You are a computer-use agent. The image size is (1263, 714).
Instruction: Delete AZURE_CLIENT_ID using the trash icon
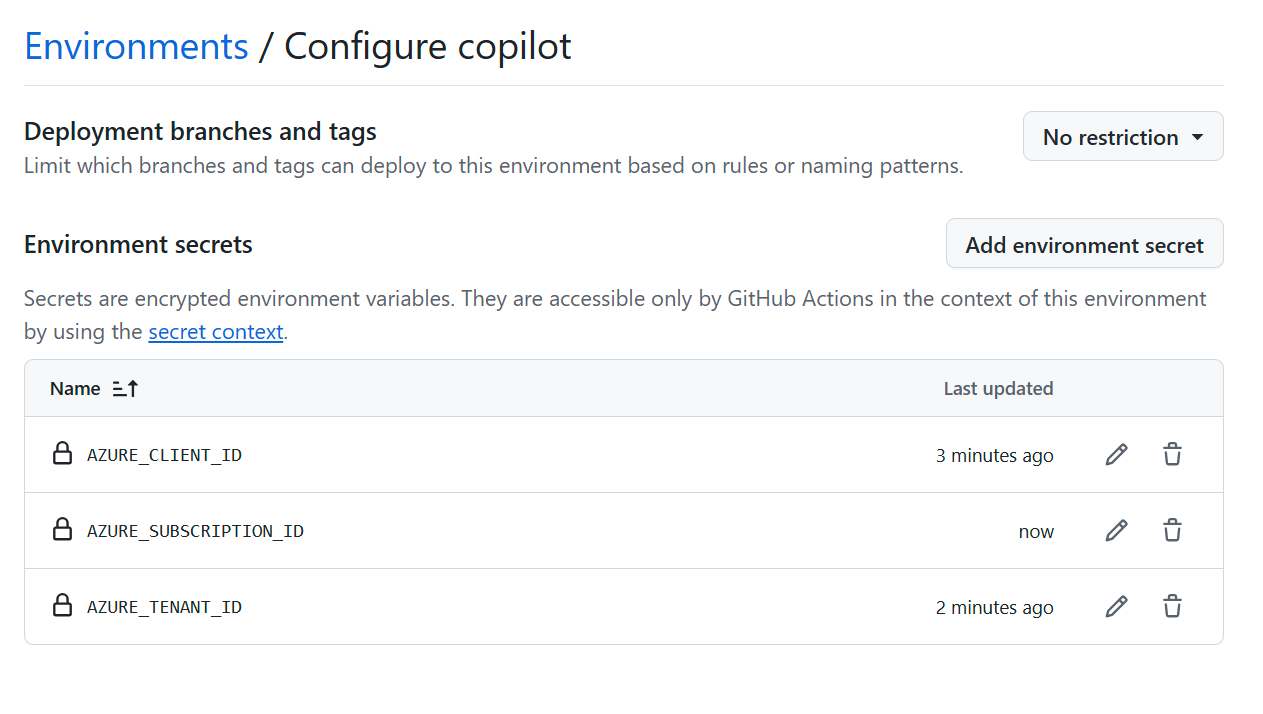point(1172,454)
